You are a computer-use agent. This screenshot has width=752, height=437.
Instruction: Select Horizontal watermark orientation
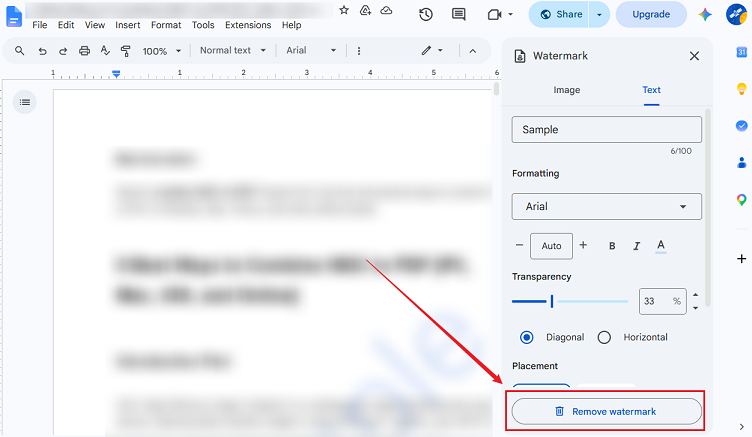(604, 337)
